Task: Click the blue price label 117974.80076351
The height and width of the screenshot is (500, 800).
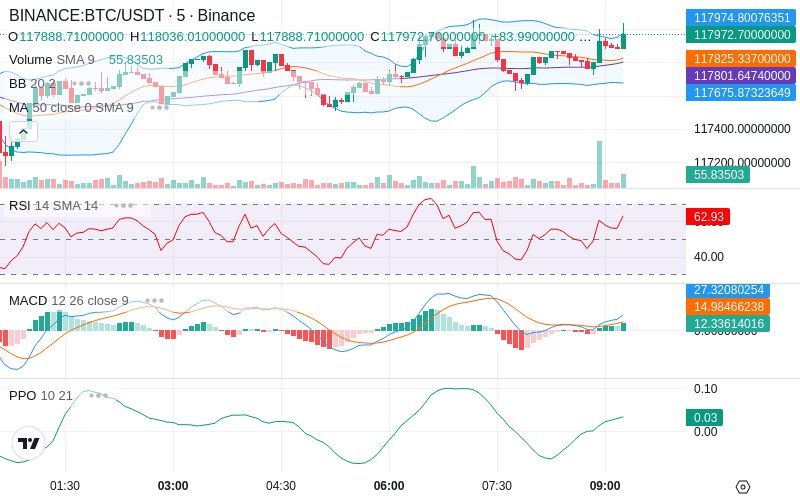Action: [741, 17]
